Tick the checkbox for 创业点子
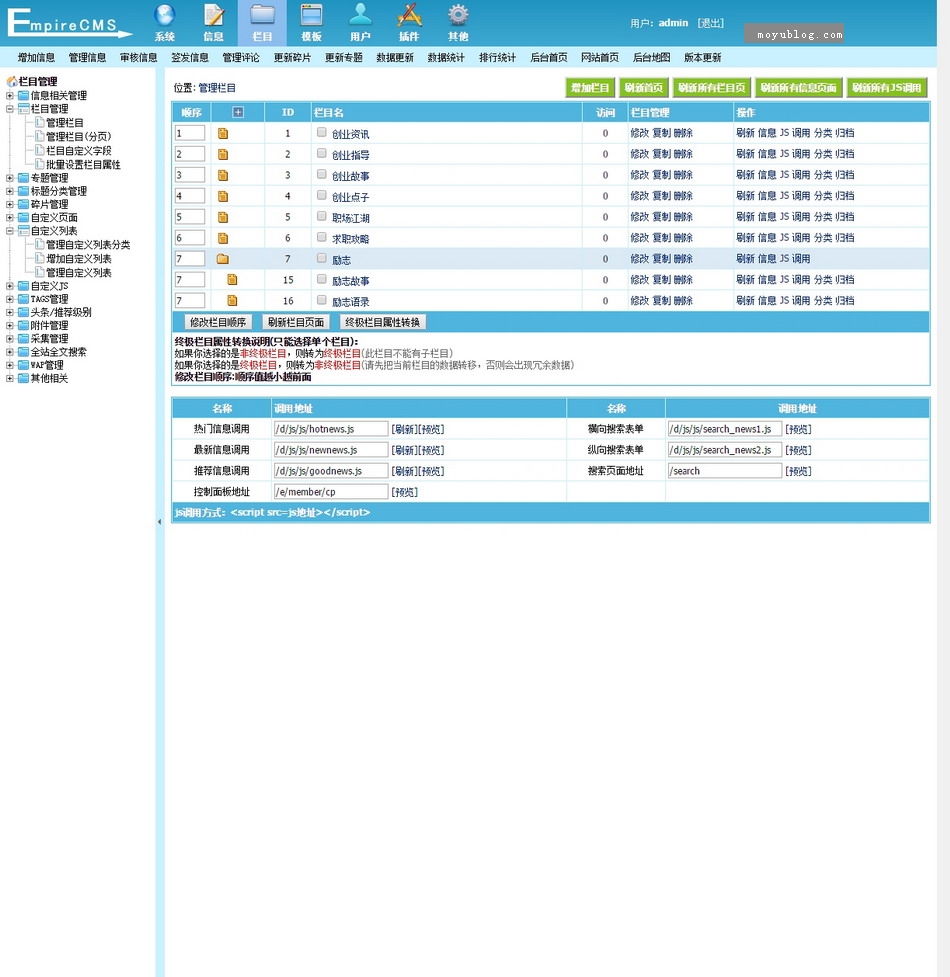The width and height of the screenshot is (950, 977). tap(321, 196)
